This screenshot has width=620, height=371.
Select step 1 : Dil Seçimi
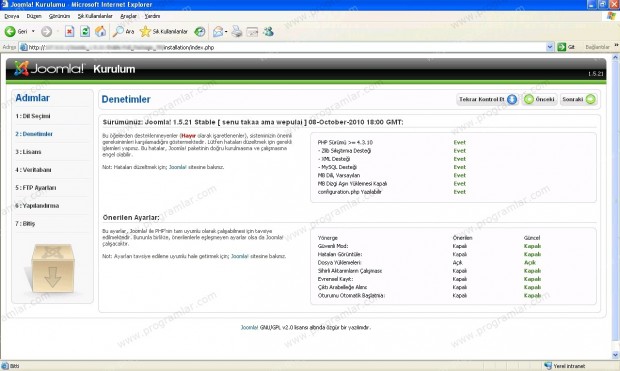click(33, 116)
